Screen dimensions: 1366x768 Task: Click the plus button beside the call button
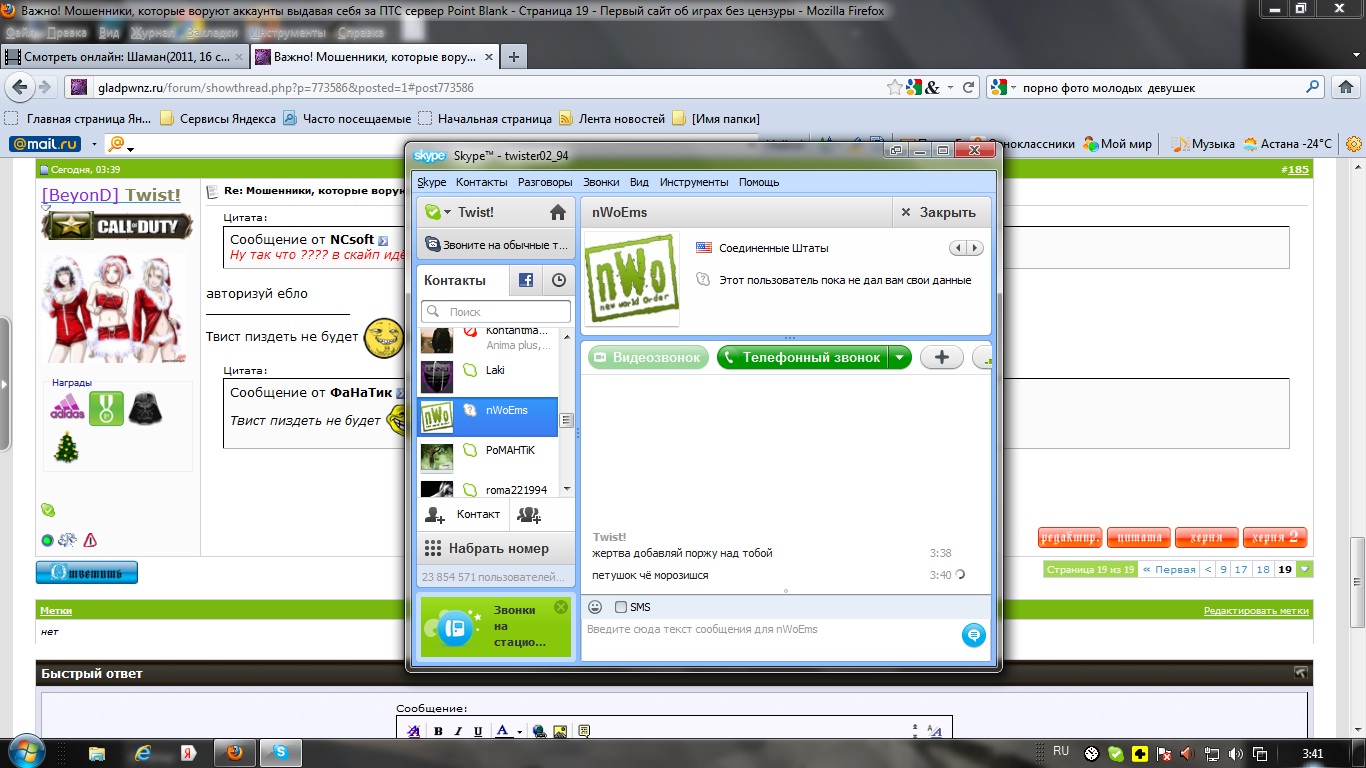941,357
